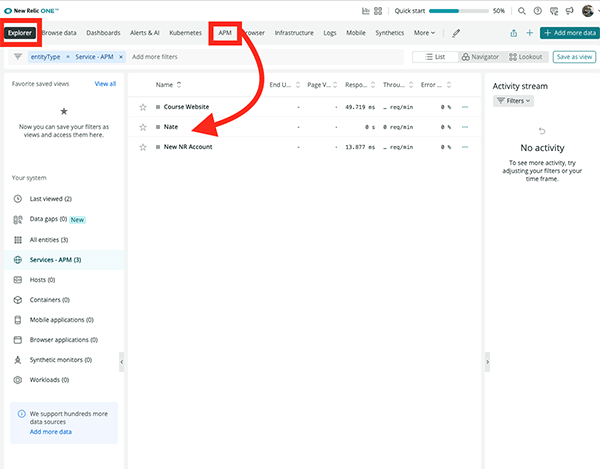Switch to Lookout view
The image size is (600, 469).
[525, 57]
